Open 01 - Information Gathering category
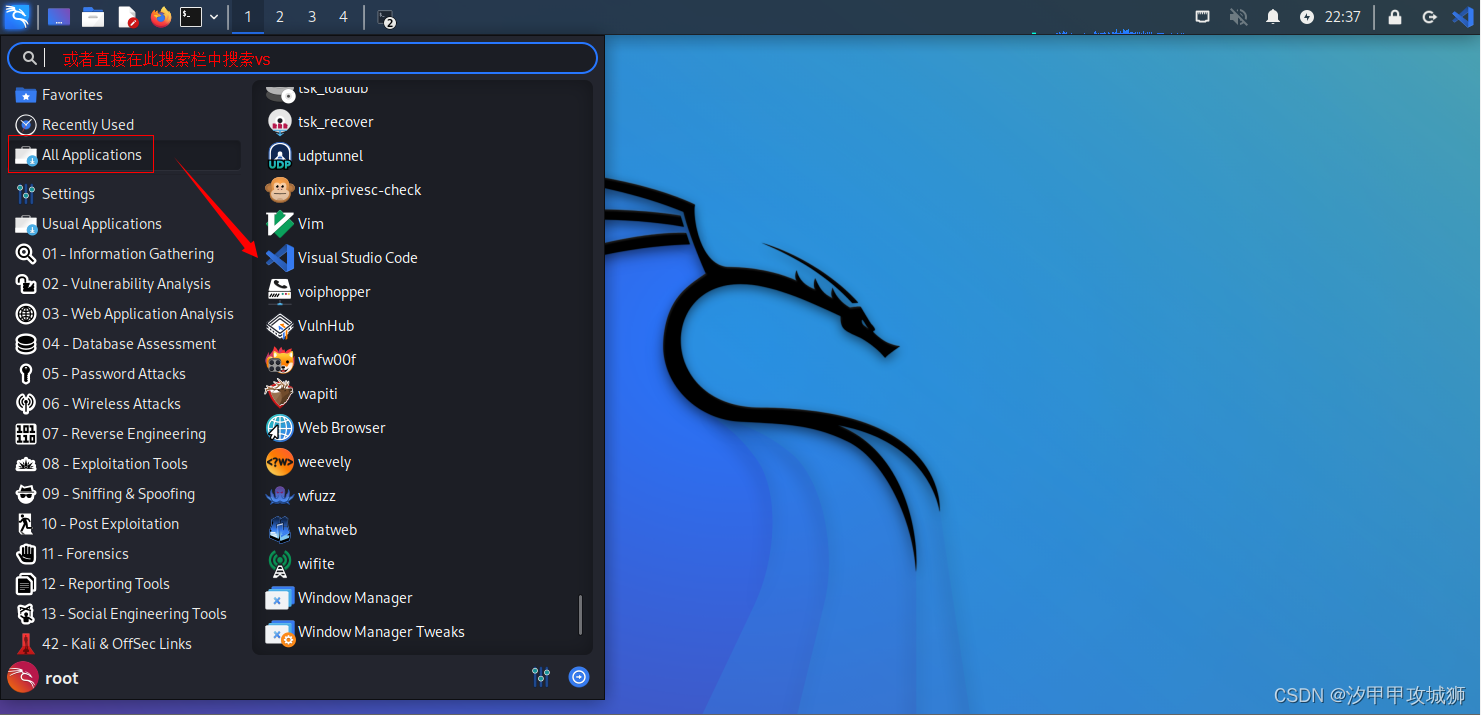This screenshot has width=1481, height=715. 127,254
